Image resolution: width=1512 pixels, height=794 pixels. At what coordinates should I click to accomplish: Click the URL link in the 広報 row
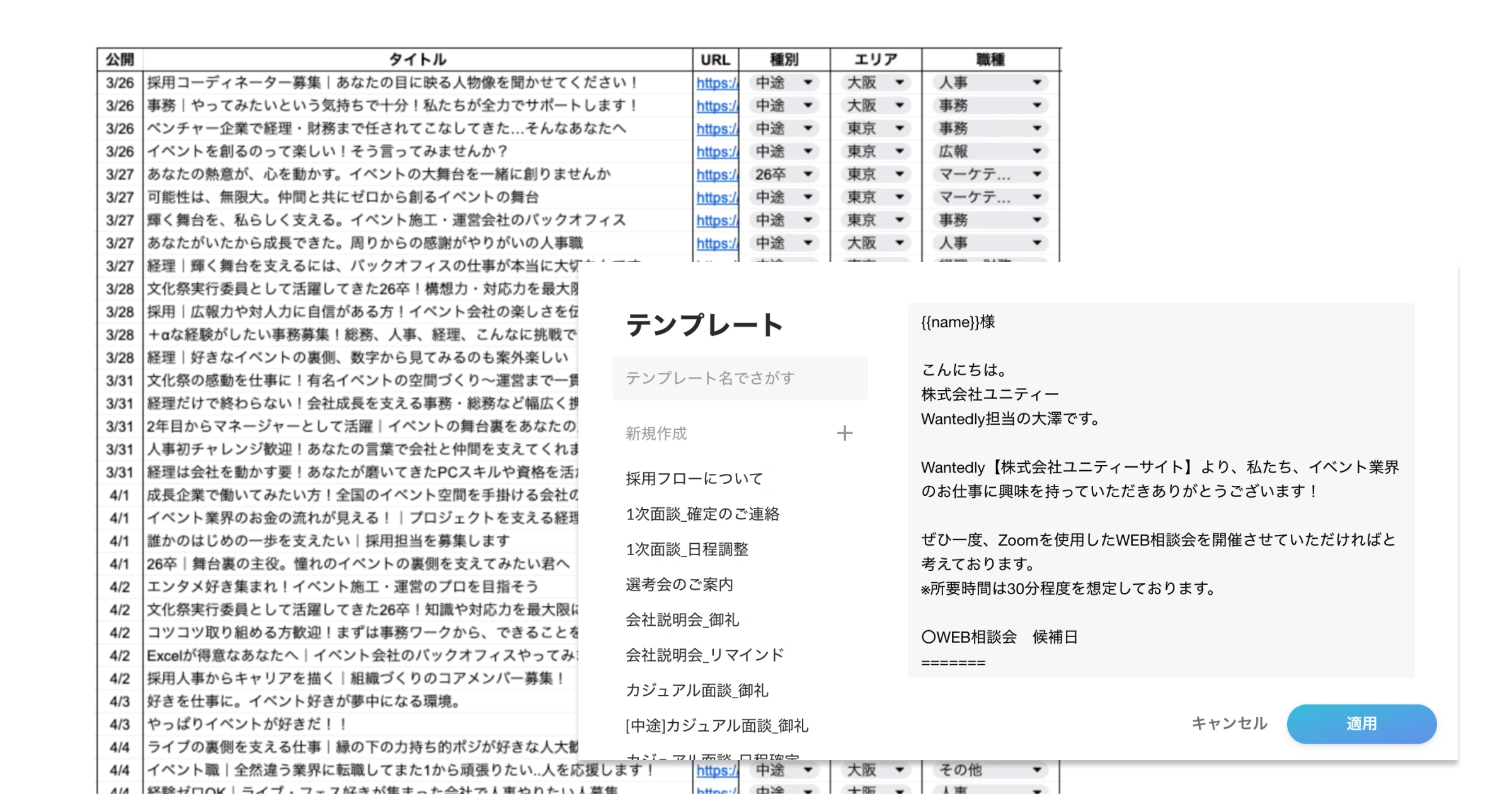click(716, 151)
